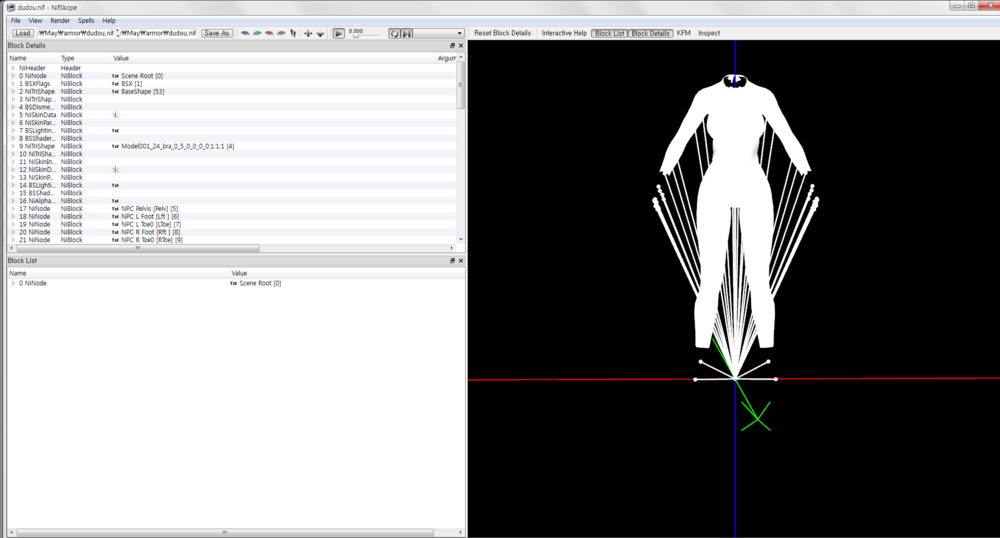Click the axis icon in 12 NiSkinD row
Screen dimensions: 1000x538
(115, 170)
